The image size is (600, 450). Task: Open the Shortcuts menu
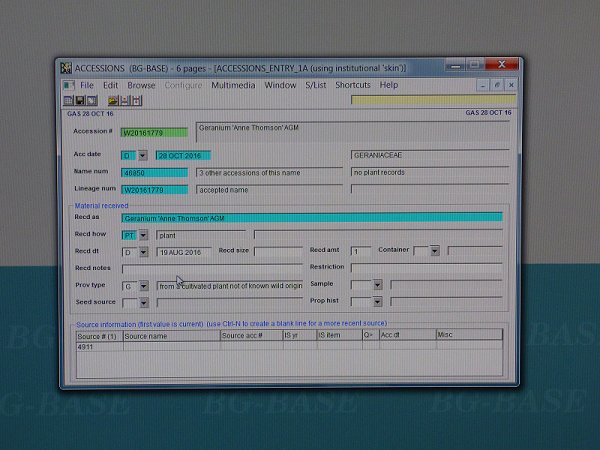pyautogui.click(x=353, y=85)
